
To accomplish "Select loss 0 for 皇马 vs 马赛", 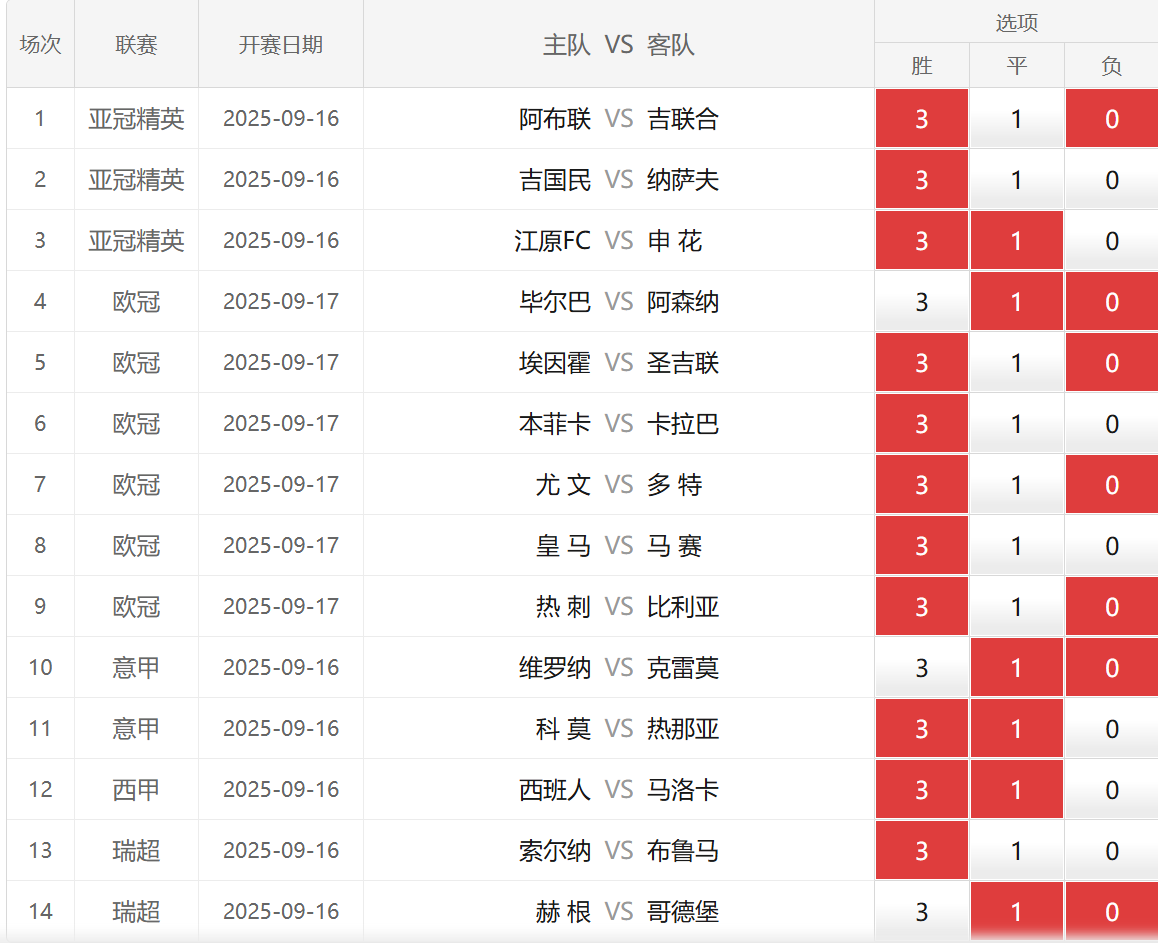I will pyautogui.click(x=1111, y=545).
